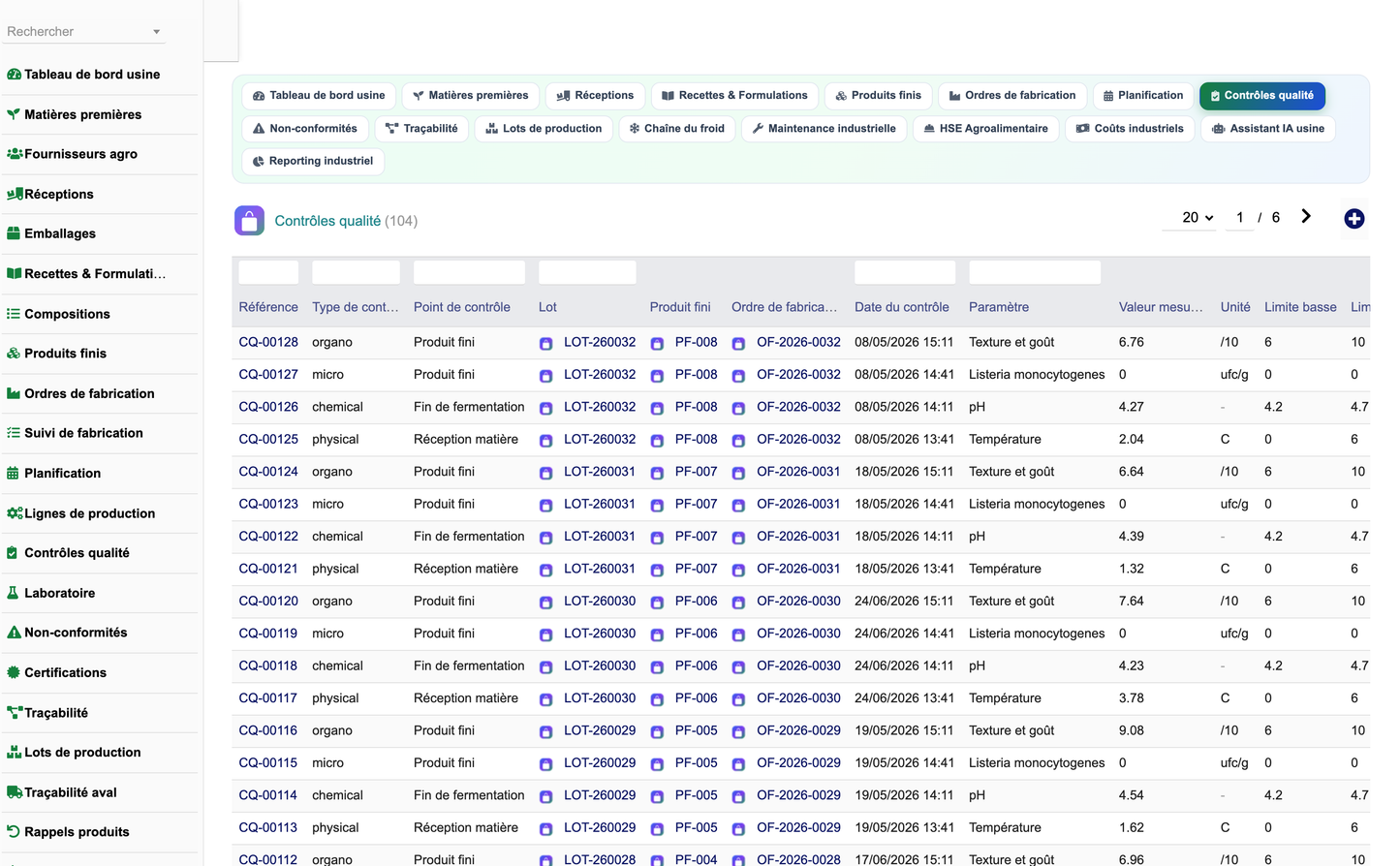Open Chaîne du froid top tab
Viewport: 1400px width, 866px height.
pyautogui.click(x=677, y=129)
